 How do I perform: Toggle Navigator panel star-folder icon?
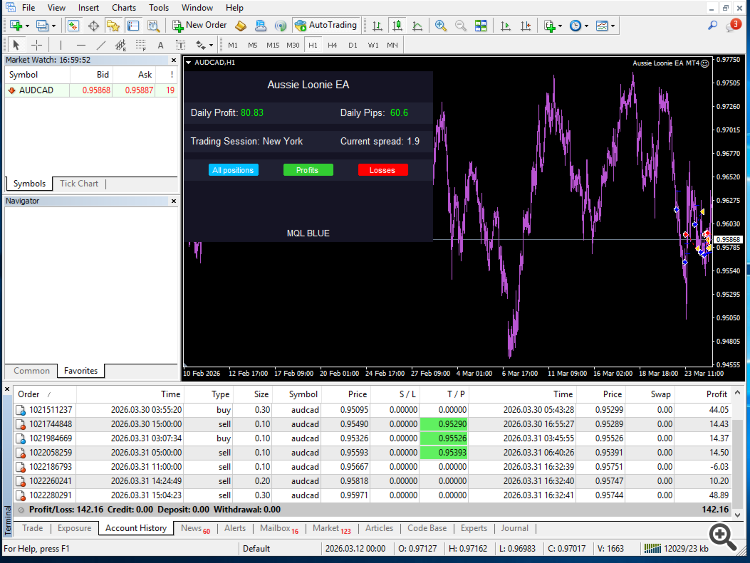[x=113, y=25]
